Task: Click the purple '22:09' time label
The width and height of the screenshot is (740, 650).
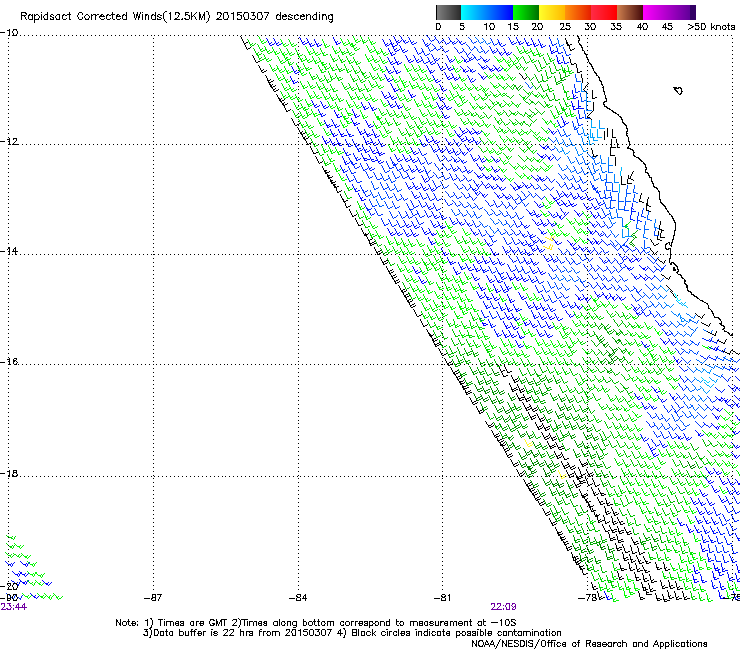Action: 503,607
